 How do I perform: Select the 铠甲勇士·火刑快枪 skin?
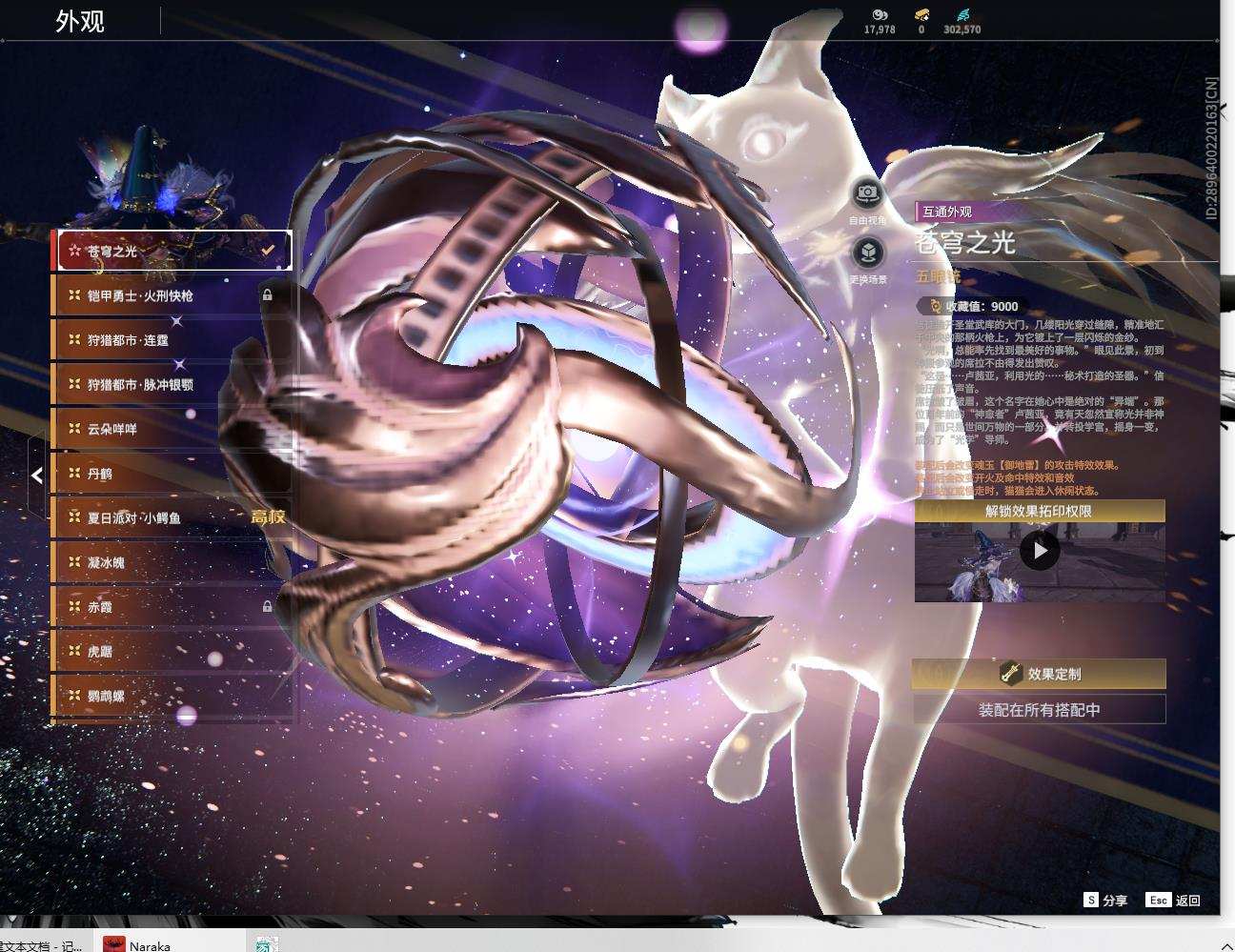pyautogui.click(x=172, y=295)
